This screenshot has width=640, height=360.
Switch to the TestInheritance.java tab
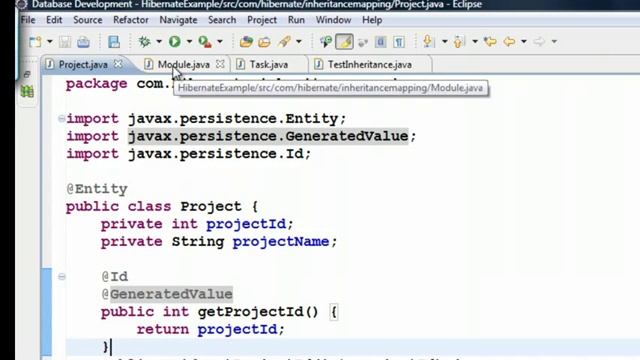point(369,64)
